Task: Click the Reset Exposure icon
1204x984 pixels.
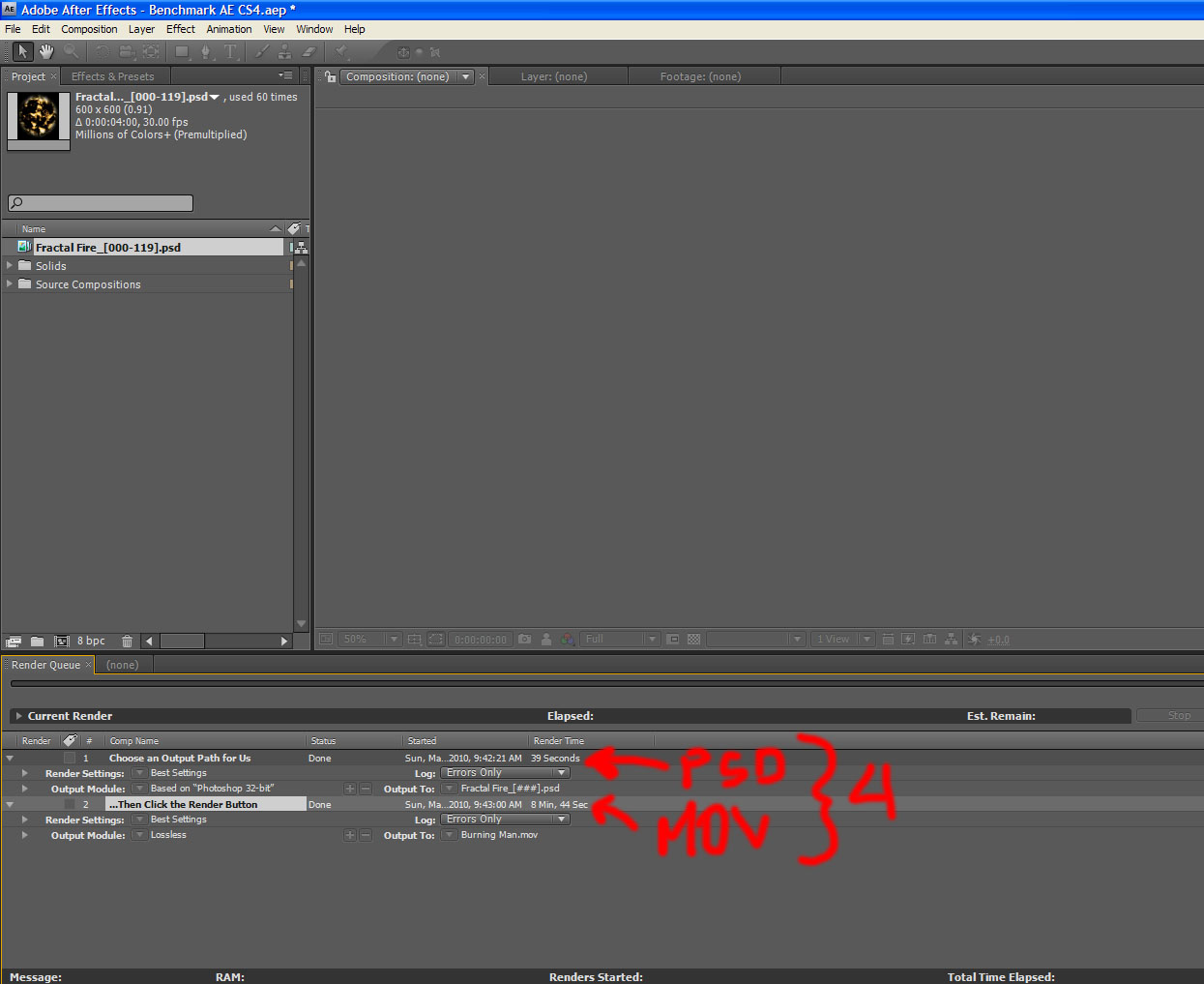Action: click(x=975, y=640)
